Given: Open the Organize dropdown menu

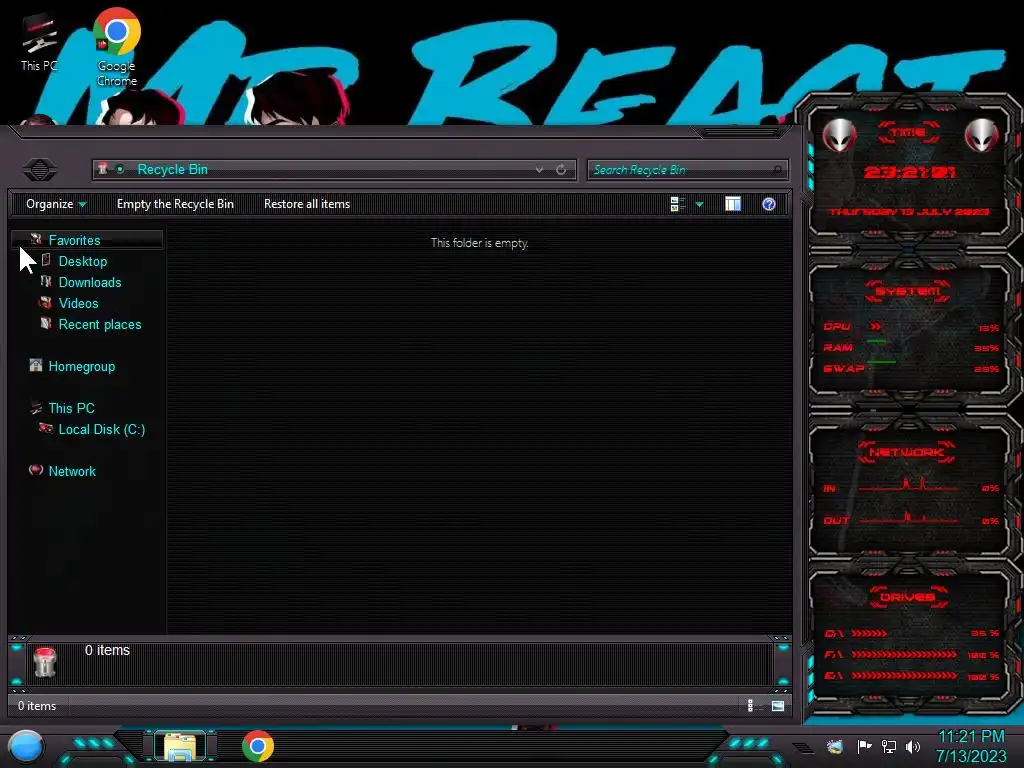Looking at the screenshot, I should (x=56, y=204).
